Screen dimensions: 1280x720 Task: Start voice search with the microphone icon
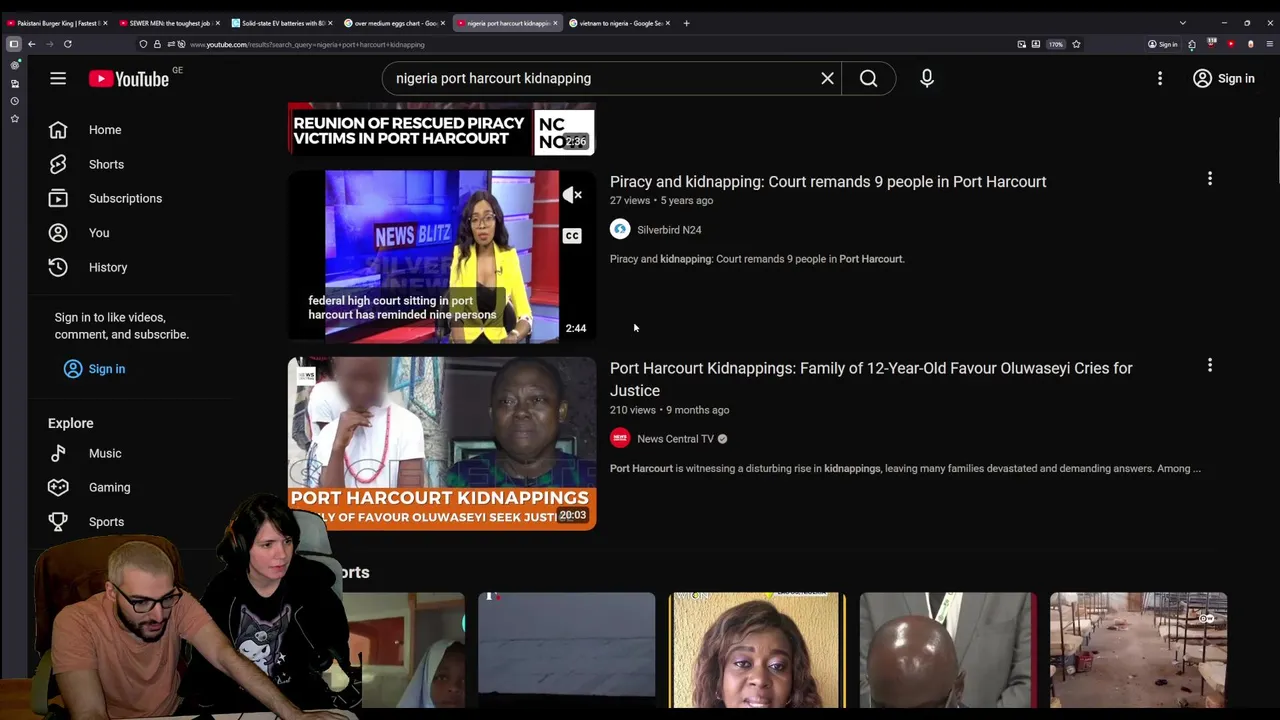click(927, 78)
